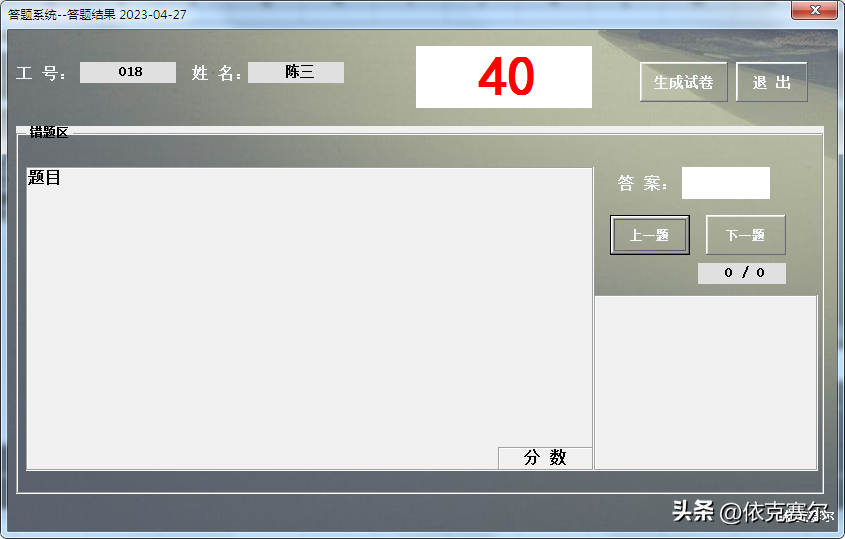Click the 工 号 label
The width and height of the screenshot is (845, 539).
point(41,73)
